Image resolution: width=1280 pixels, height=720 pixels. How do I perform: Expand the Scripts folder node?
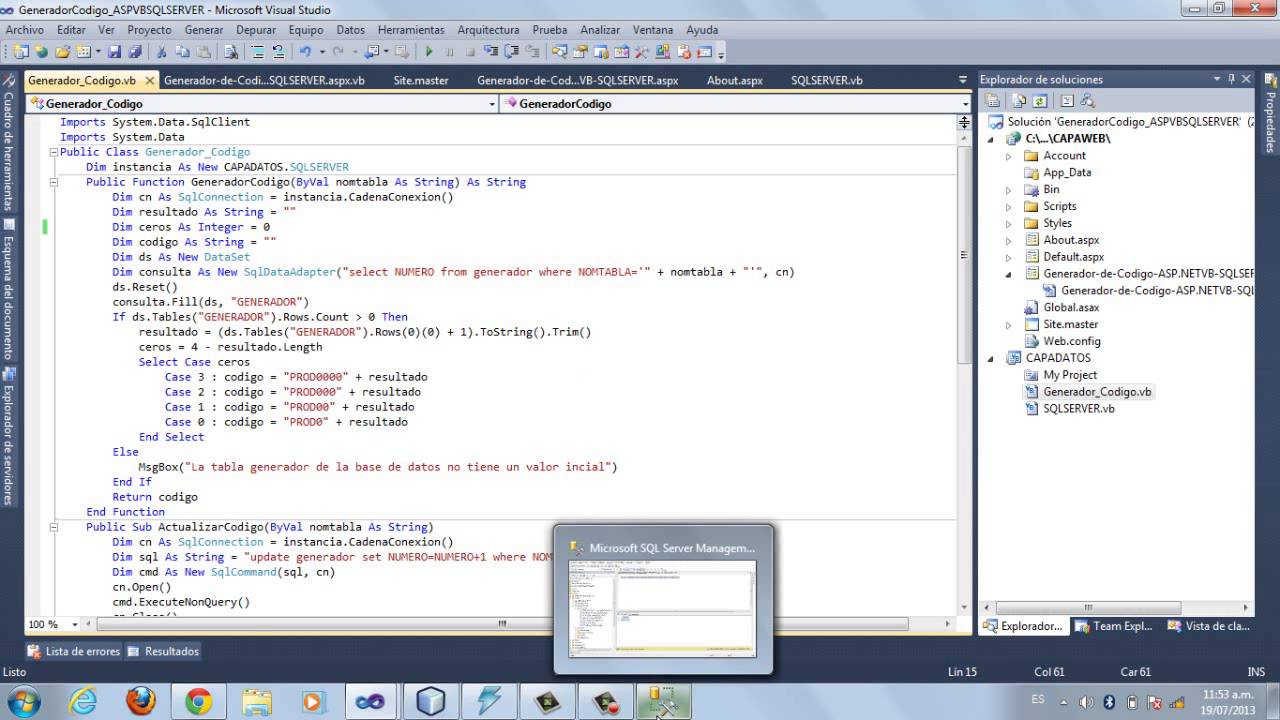(x=1008, y=206)
